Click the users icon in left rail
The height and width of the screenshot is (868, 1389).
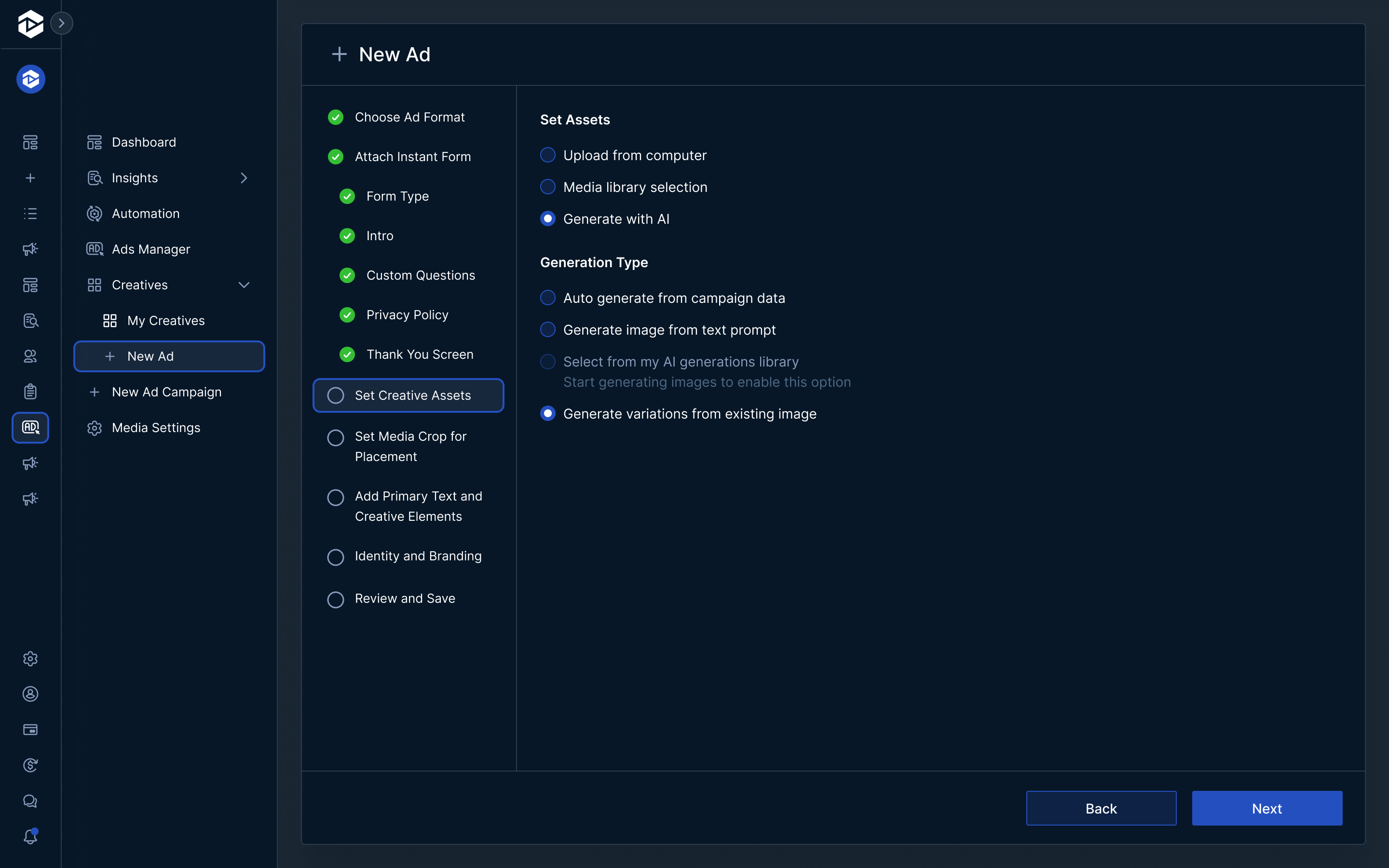pos(30,356)
